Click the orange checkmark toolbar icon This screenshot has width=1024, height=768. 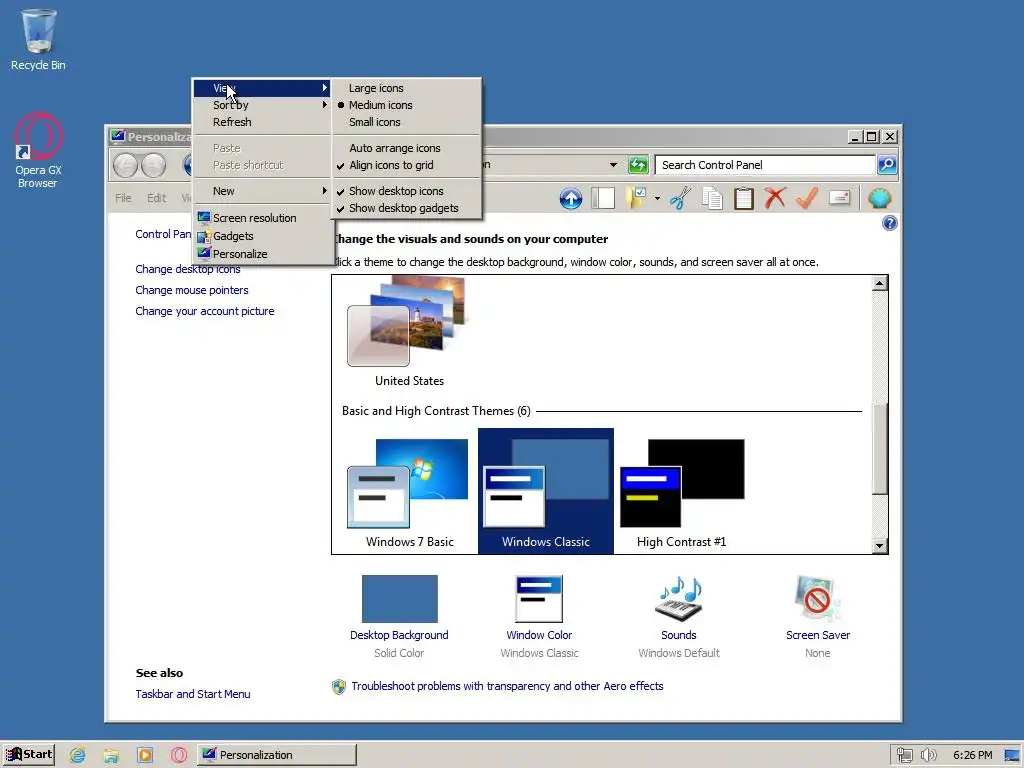click(807, 198)
